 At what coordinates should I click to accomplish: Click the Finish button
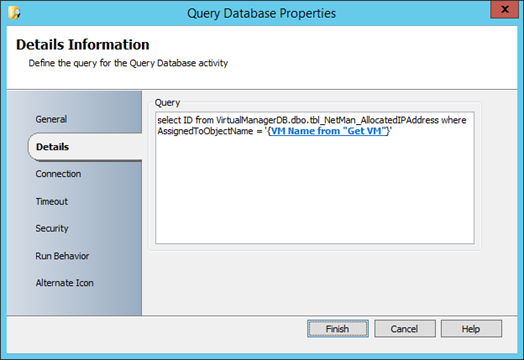tap(338, 329)
